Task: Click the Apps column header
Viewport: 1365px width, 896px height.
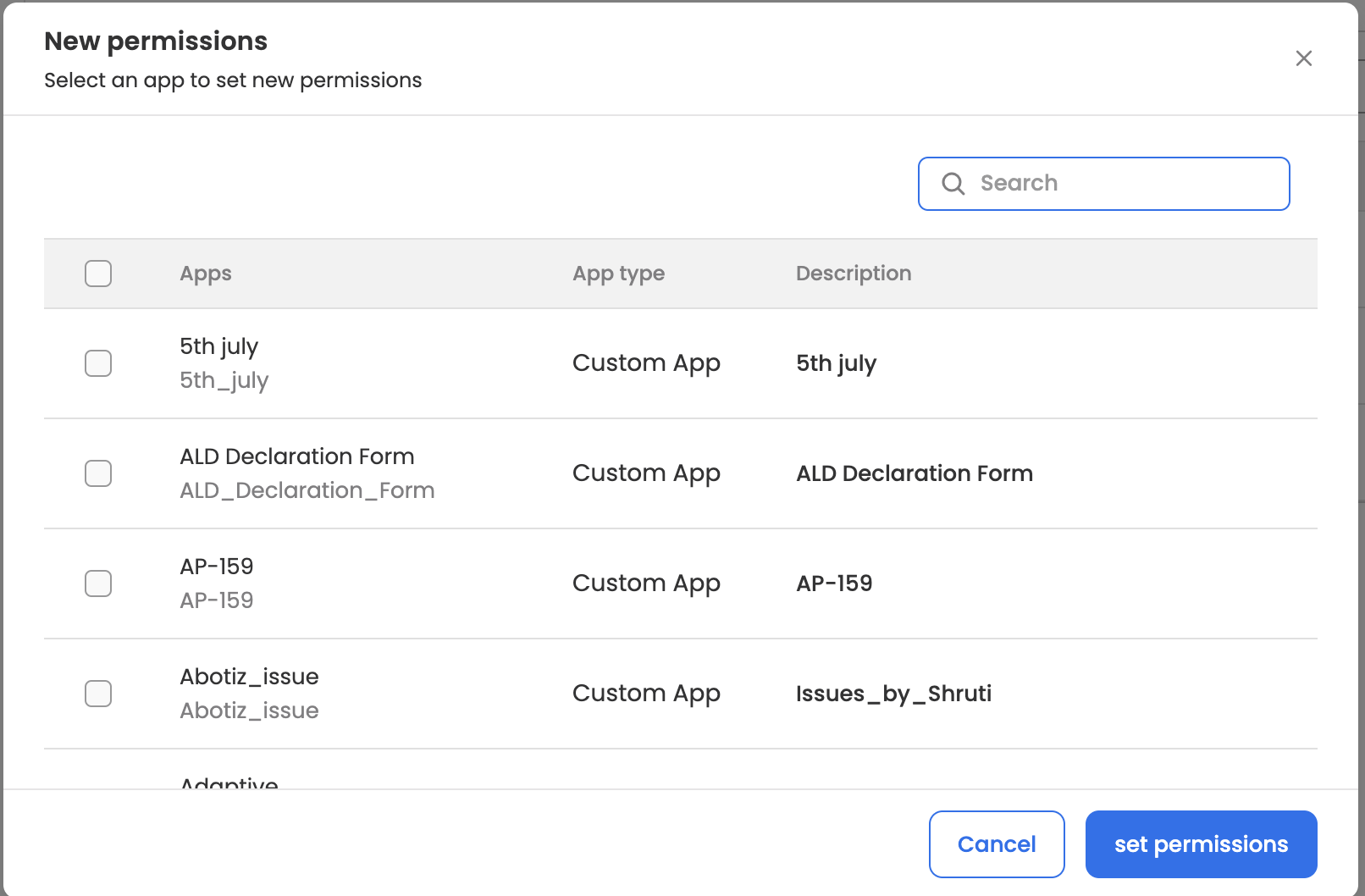Action: (206, 274)
